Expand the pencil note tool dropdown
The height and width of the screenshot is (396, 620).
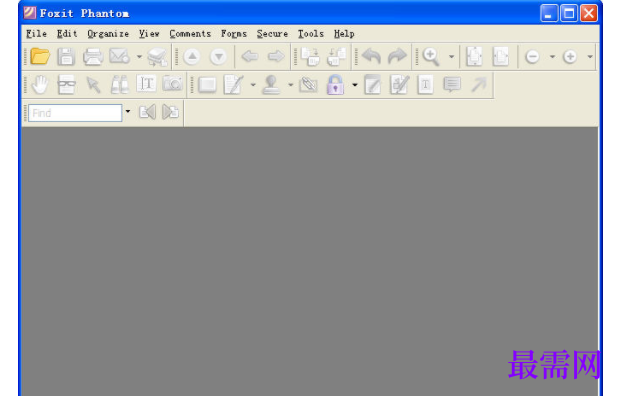[x=253, y=85]
